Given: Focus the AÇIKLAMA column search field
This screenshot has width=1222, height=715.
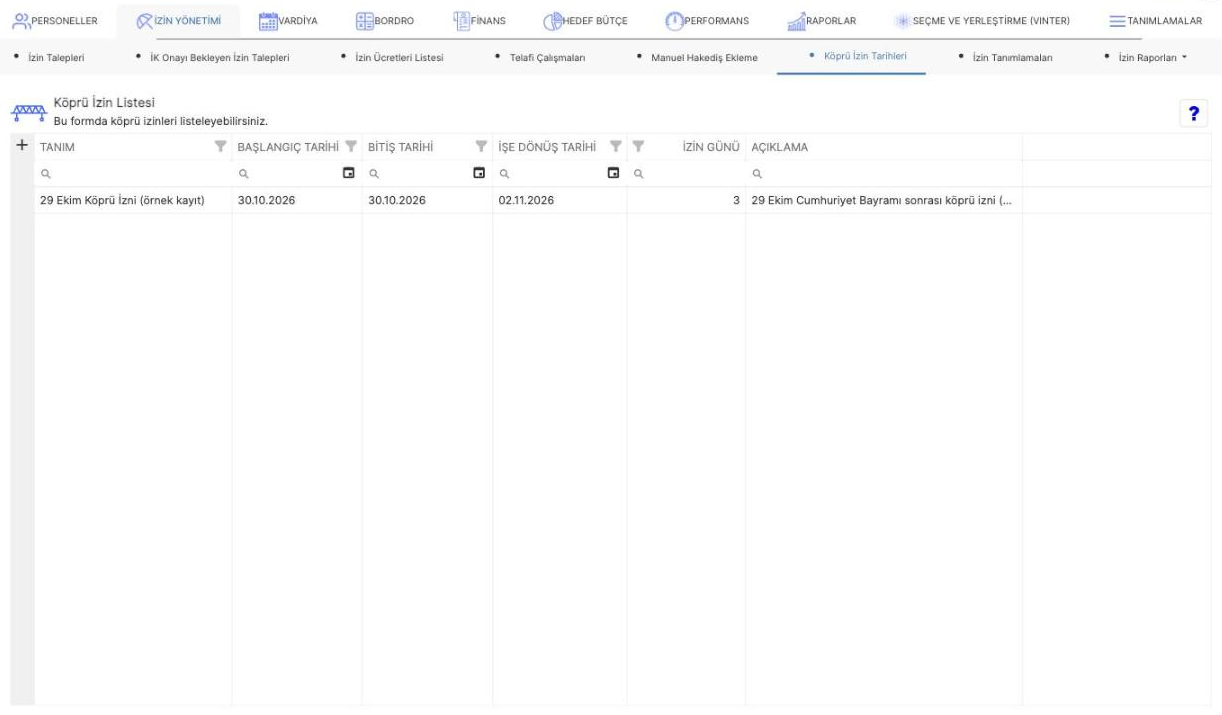Looking at the screenshot, I should pos(884,173).
